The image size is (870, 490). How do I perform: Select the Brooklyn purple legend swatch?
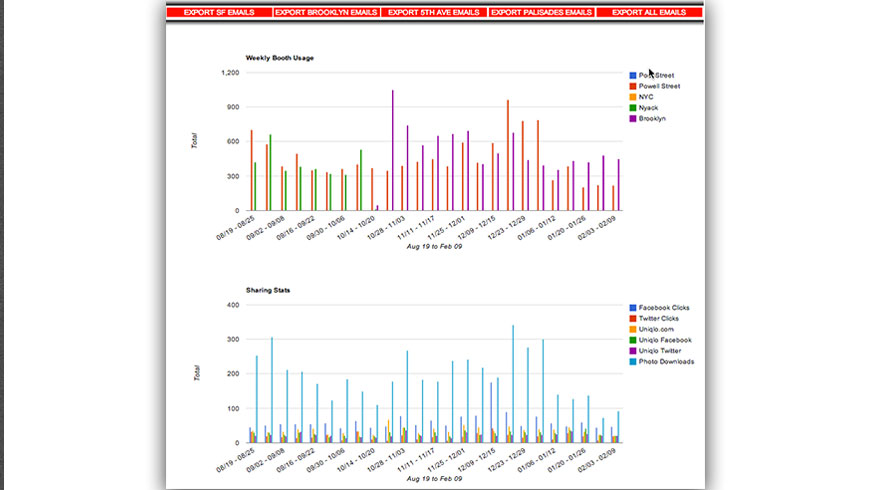[x=633, y=119]
